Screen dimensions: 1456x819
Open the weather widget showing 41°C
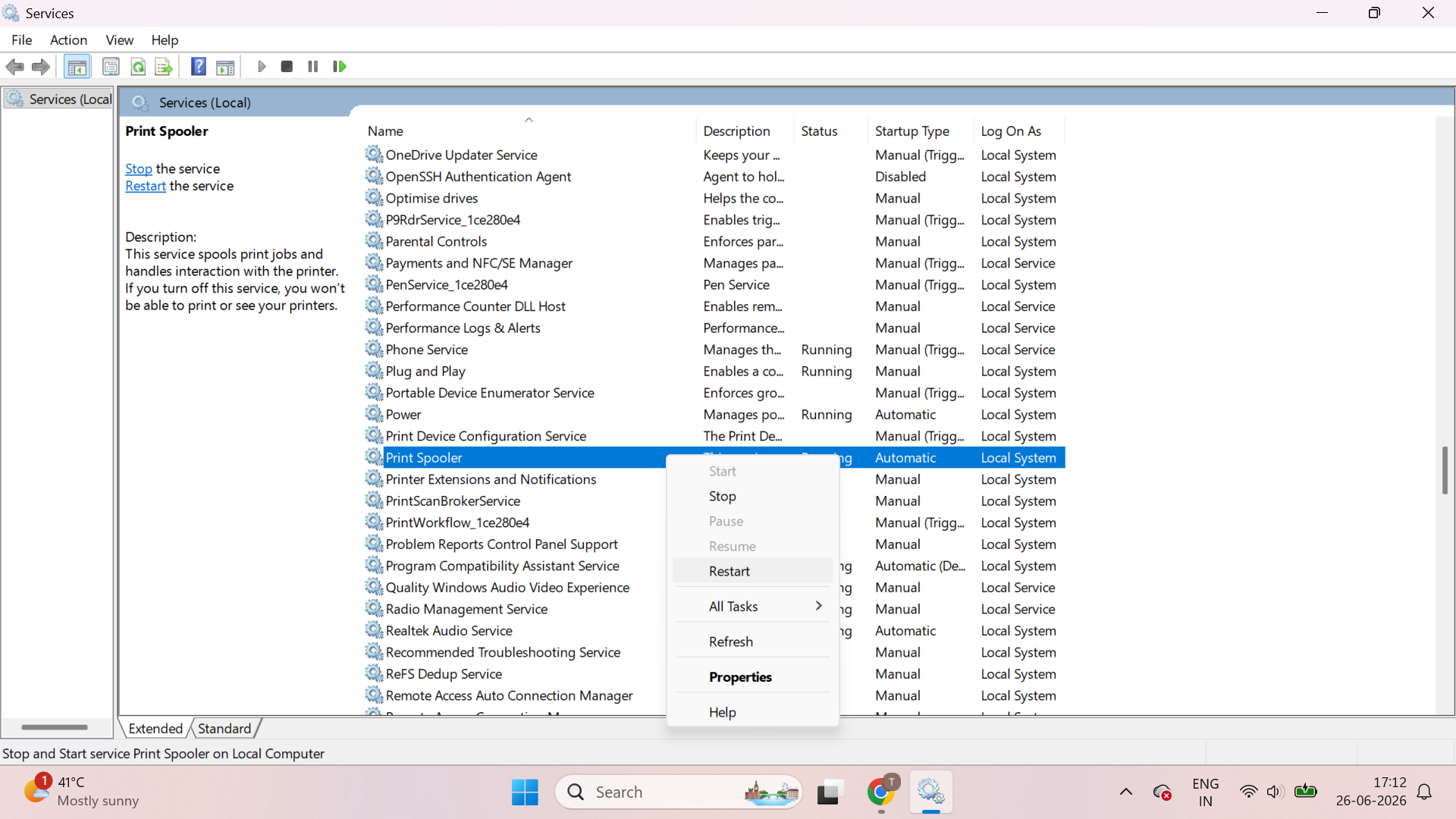(81, 792)
